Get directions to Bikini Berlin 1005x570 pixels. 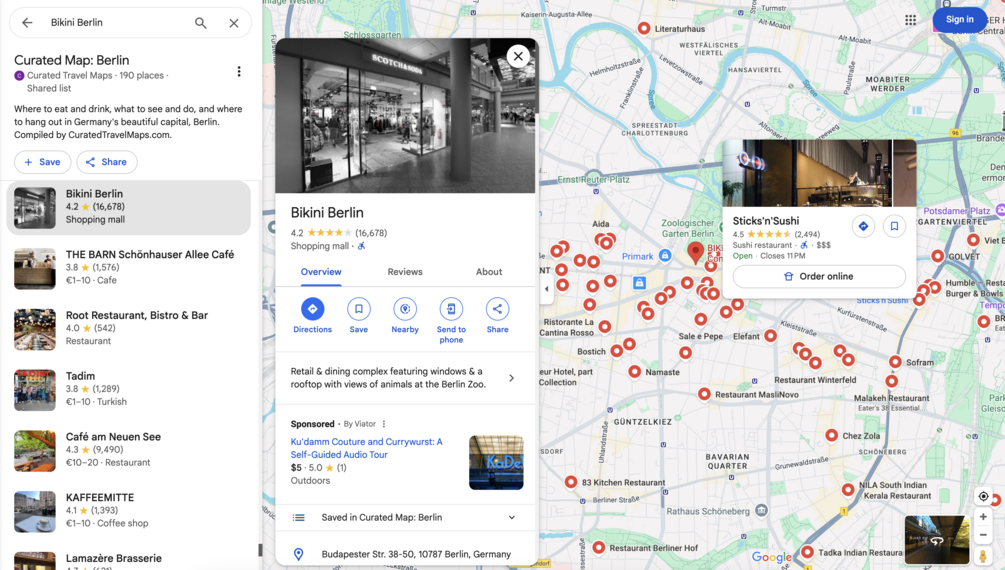(x=312, y=309)
